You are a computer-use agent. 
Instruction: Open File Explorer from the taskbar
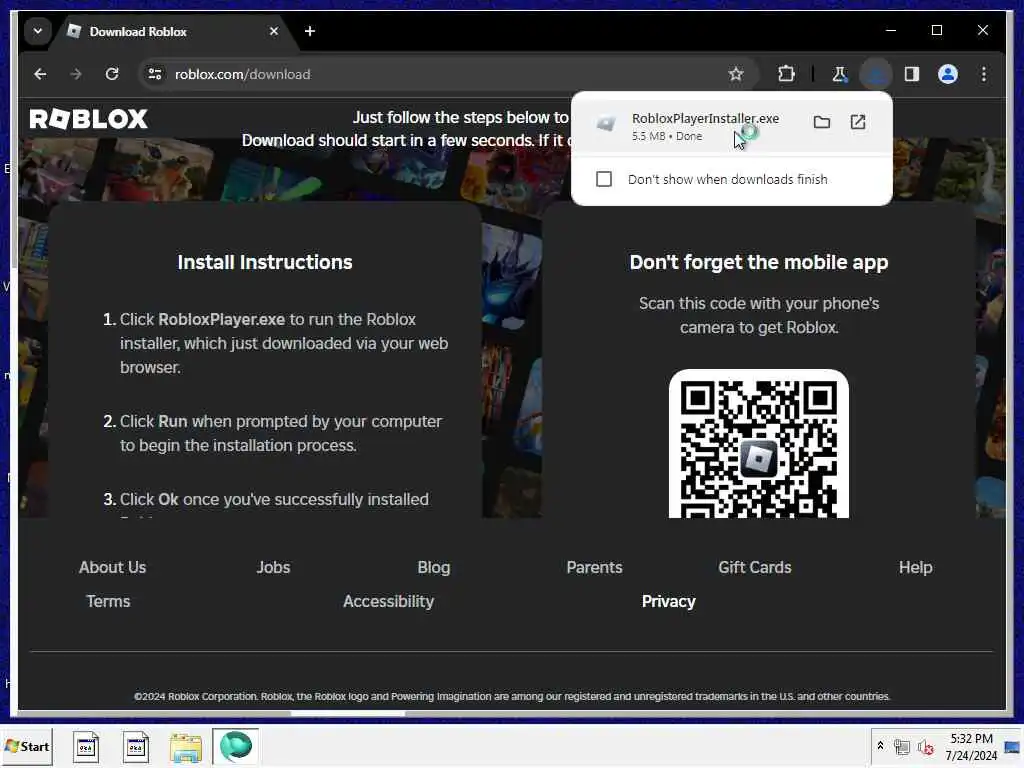tap(186, 747)
